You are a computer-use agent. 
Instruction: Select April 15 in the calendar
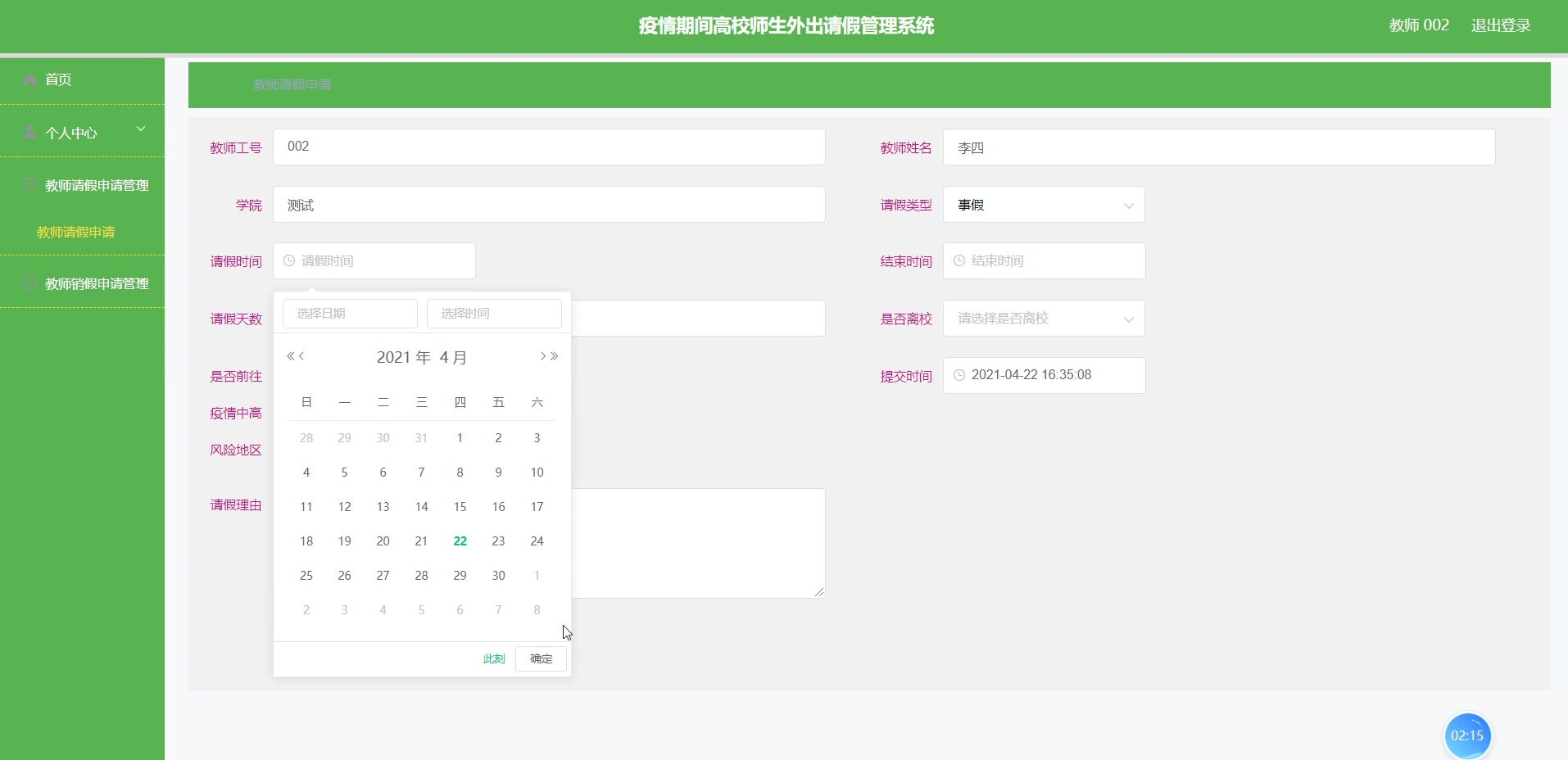tap(460, 507)
